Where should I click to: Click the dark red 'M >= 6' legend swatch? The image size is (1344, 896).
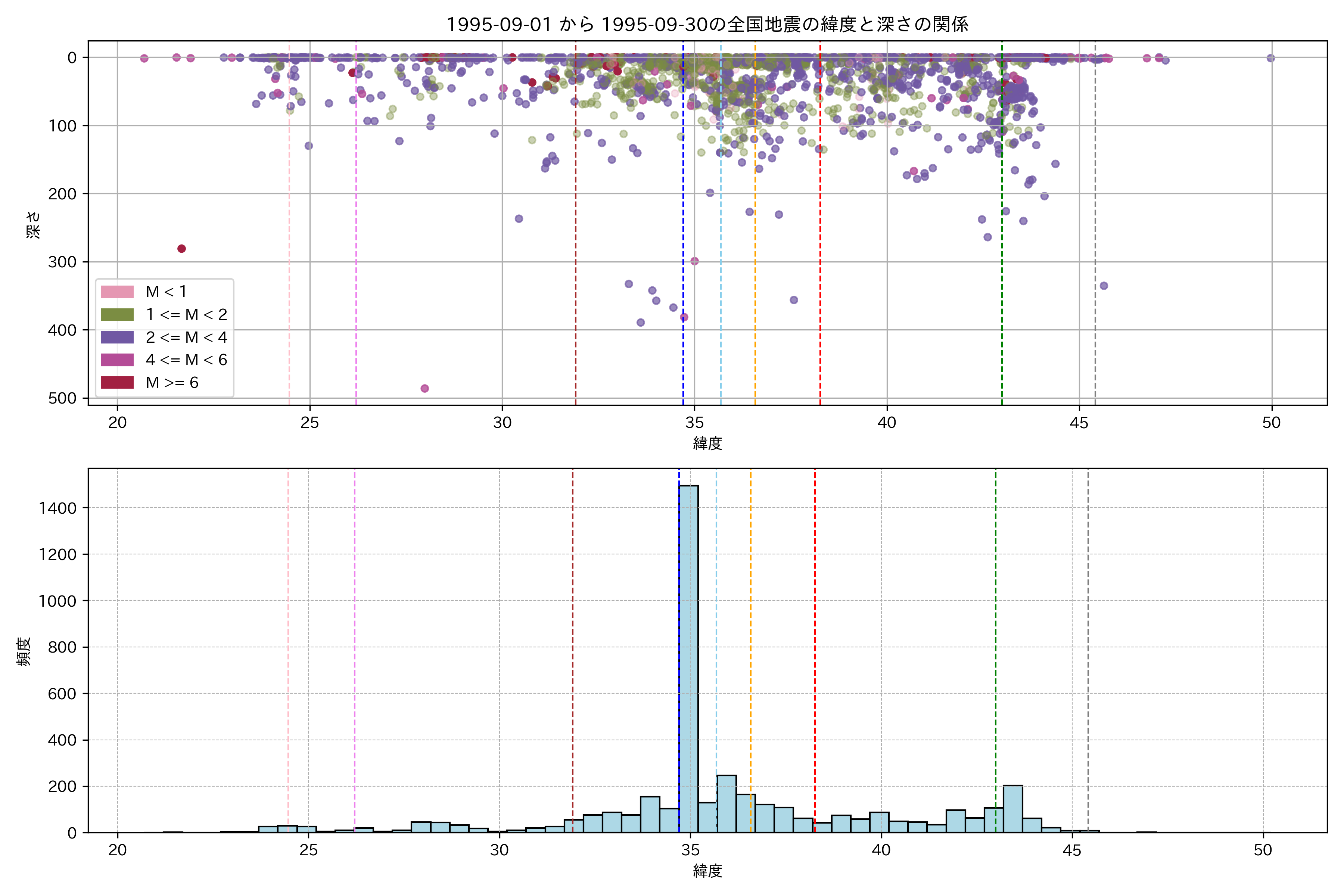click(117, 383)
